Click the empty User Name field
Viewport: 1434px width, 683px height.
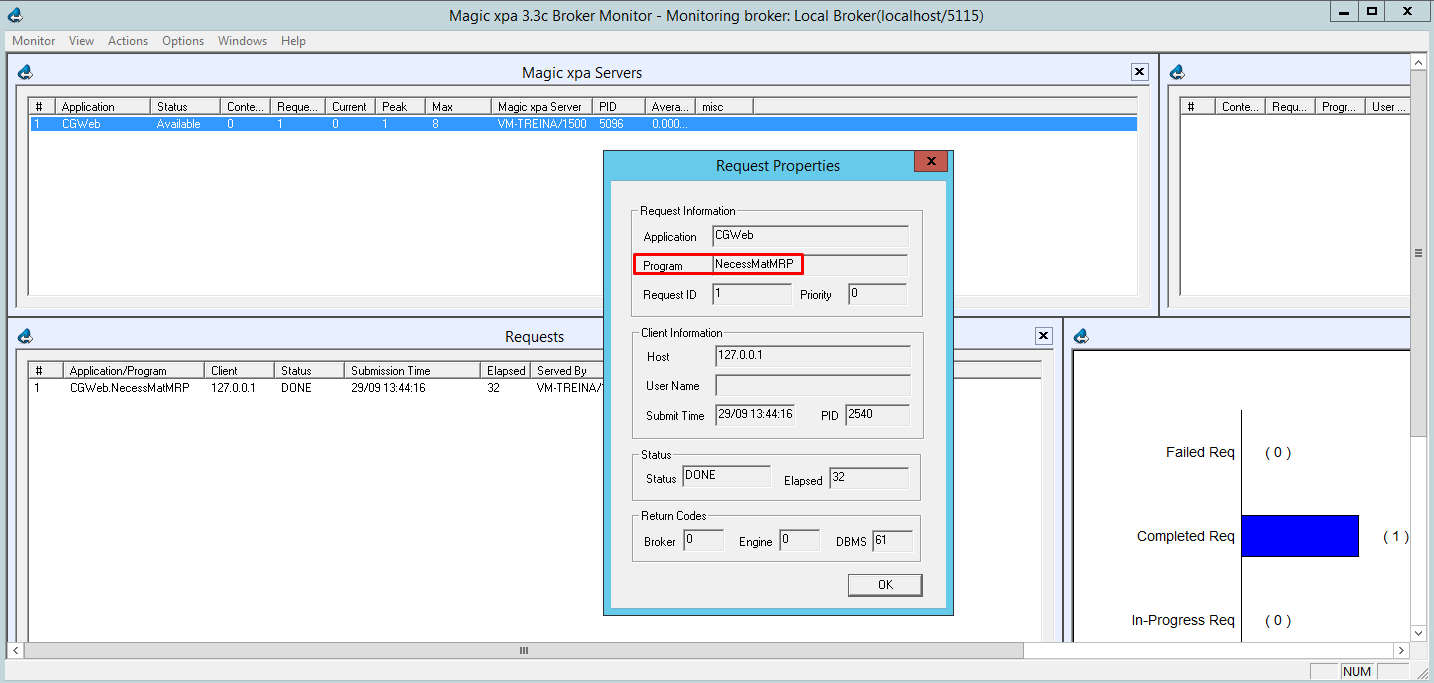(x=813, y=385)
